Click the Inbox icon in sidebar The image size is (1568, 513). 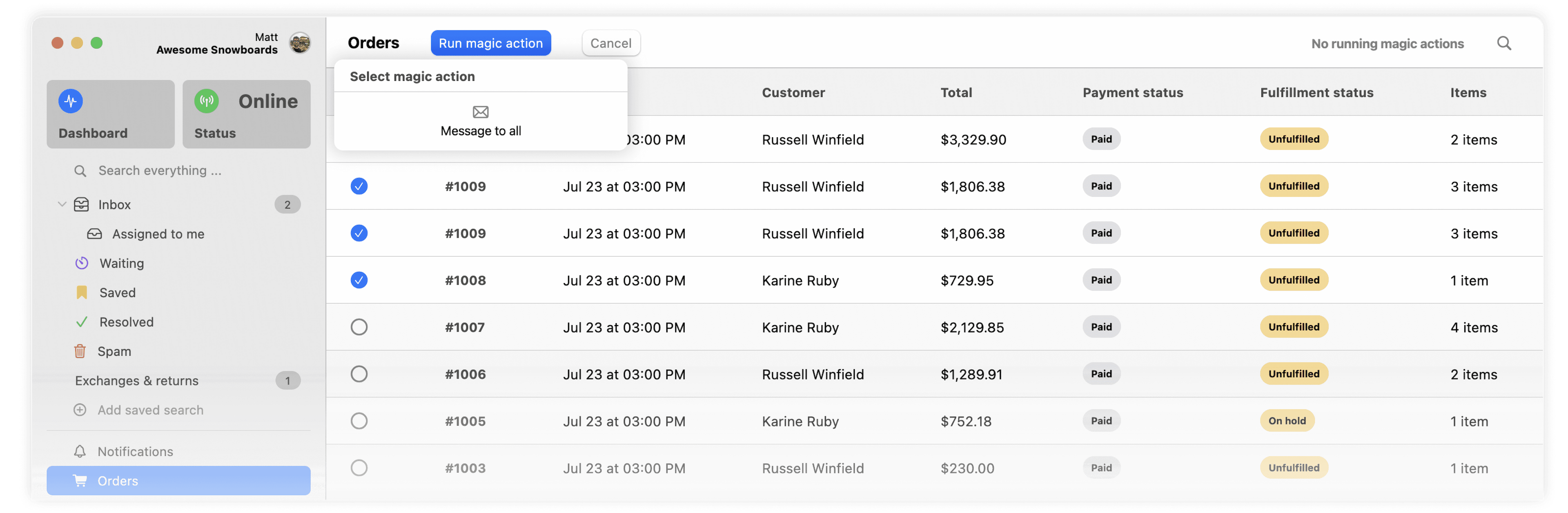(x=83, y=203)
